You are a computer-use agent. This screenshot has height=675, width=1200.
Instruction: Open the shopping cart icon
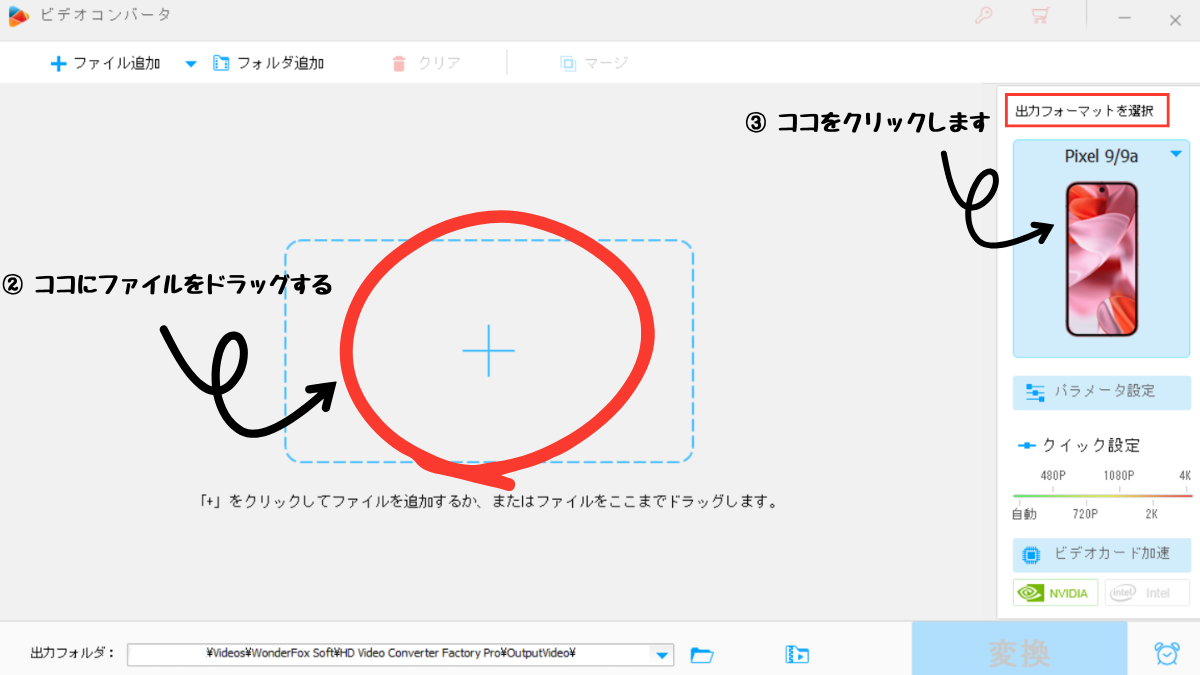1040,16
